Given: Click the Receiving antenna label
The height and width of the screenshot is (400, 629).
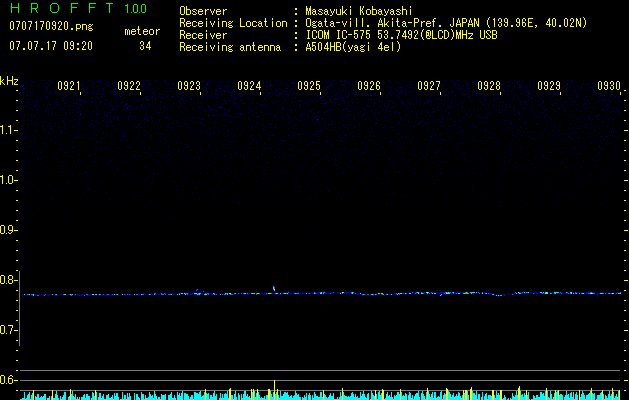Looking at the screenshot, I should (230, 47).
